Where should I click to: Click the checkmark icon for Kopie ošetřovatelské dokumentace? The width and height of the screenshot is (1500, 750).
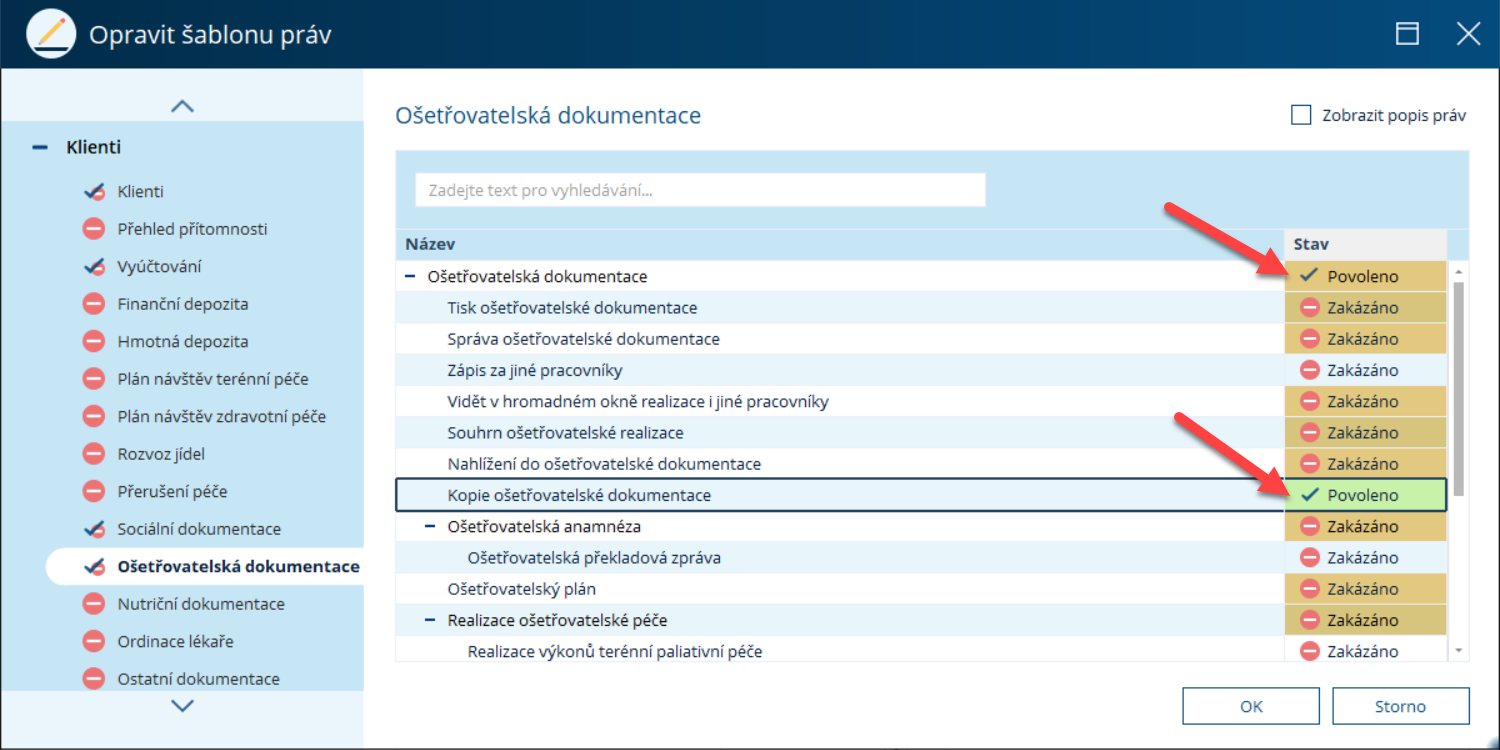click(x=1309, y=495)
